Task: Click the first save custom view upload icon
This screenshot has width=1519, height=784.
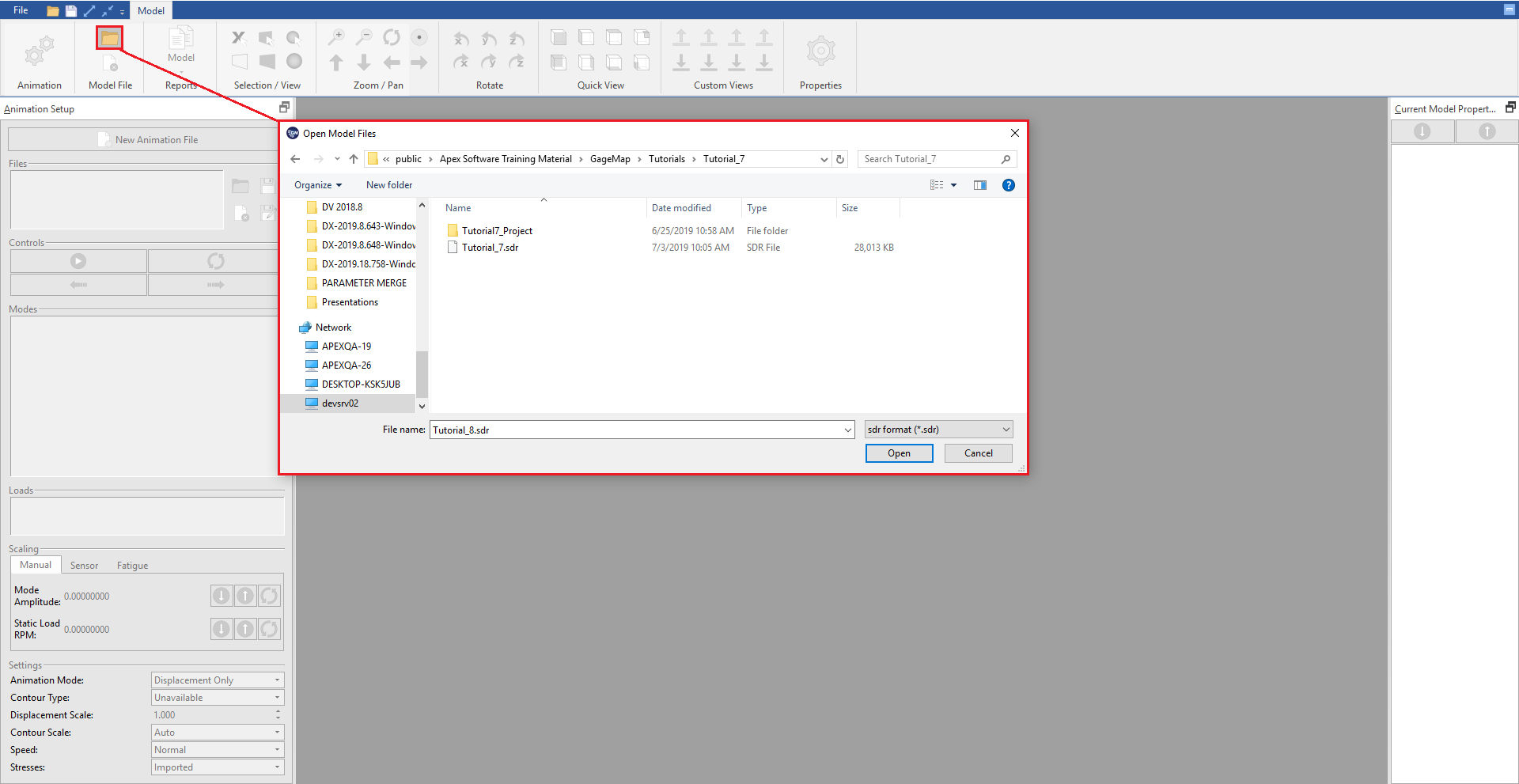Action: click(x=681, y=37)
